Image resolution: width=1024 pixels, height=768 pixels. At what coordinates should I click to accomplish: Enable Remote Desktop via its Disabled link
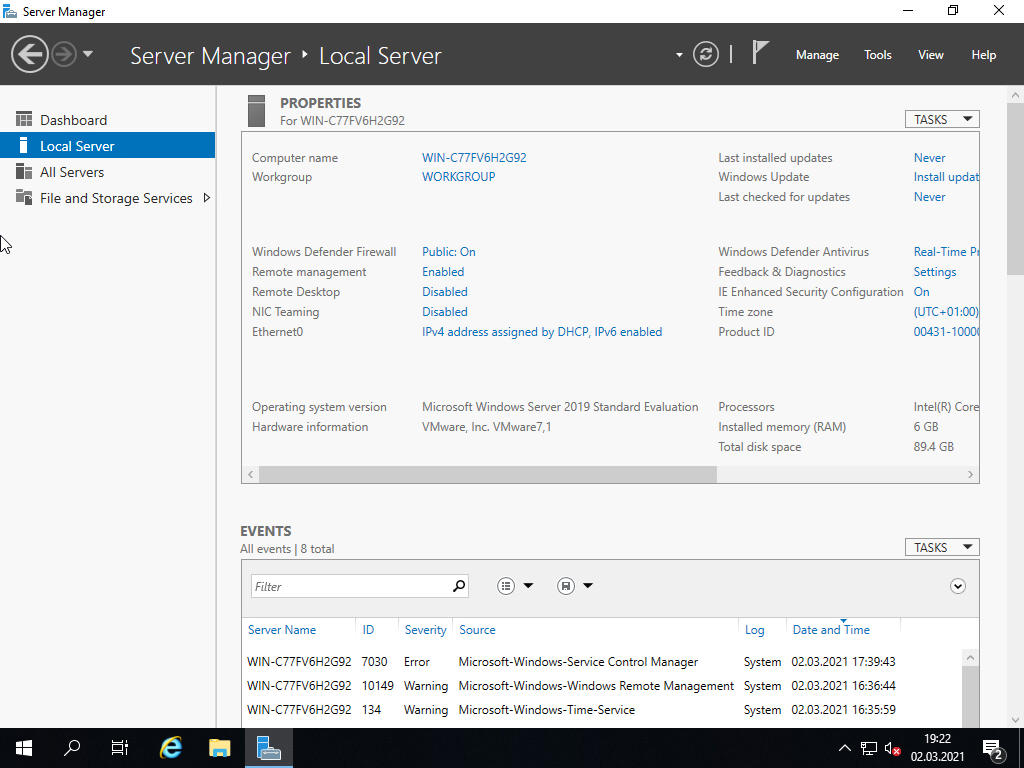tap(444, 291)
